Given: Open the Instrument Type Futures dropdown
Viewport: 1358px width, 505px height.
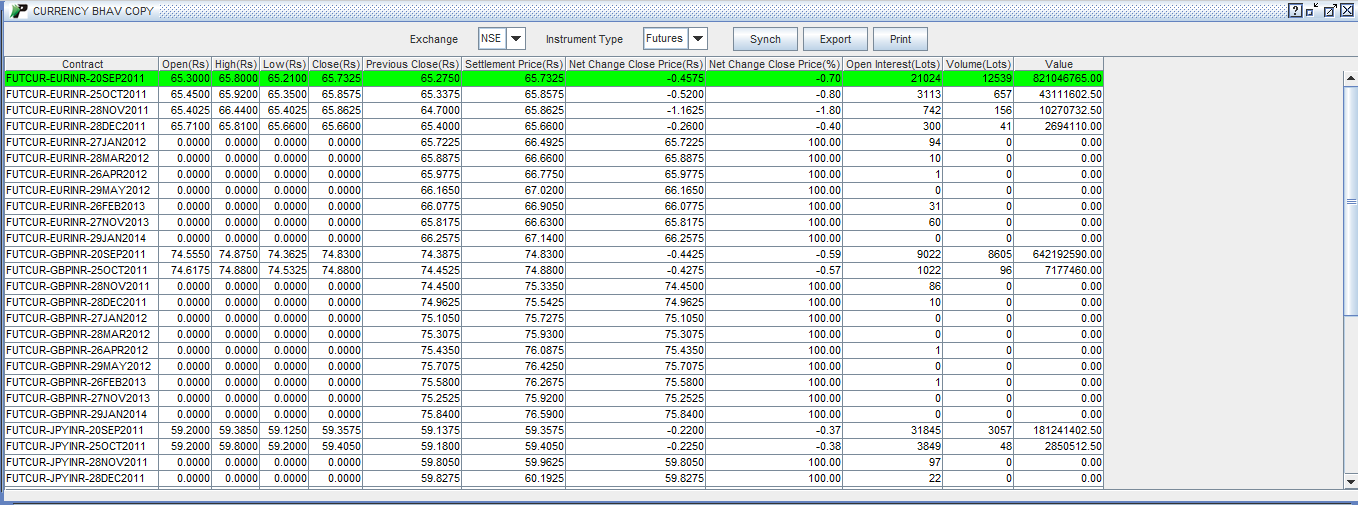Looking at the screenshot, I should pos(698,39).
